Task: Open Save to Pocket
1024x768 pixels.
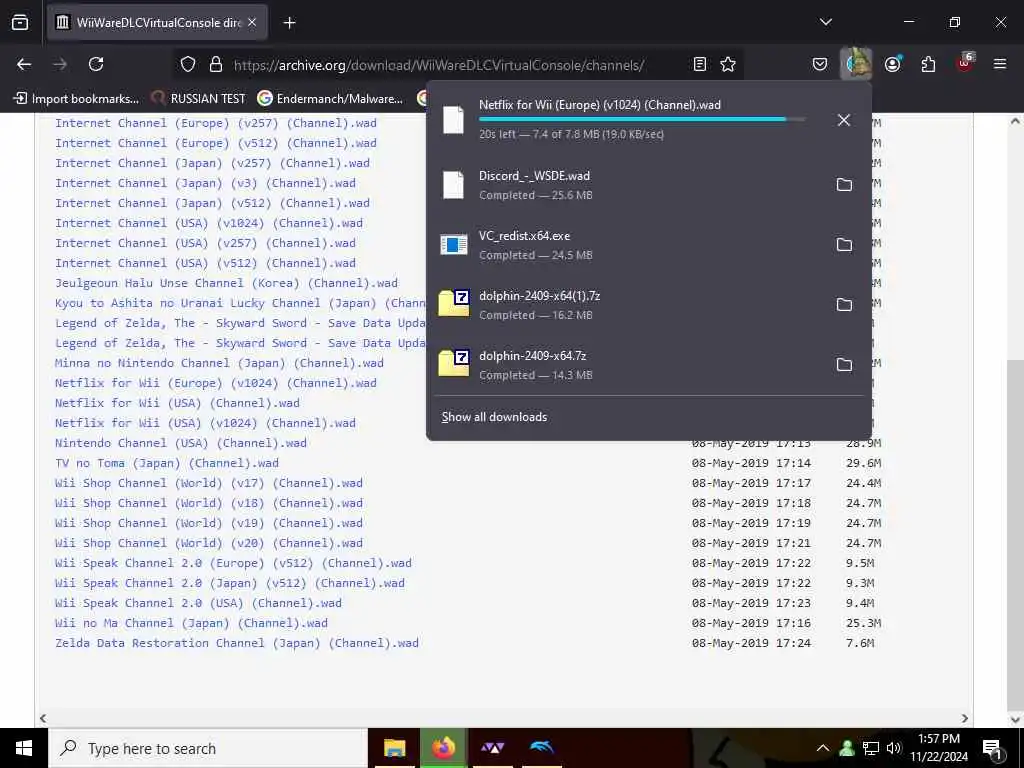Action: 820,64
